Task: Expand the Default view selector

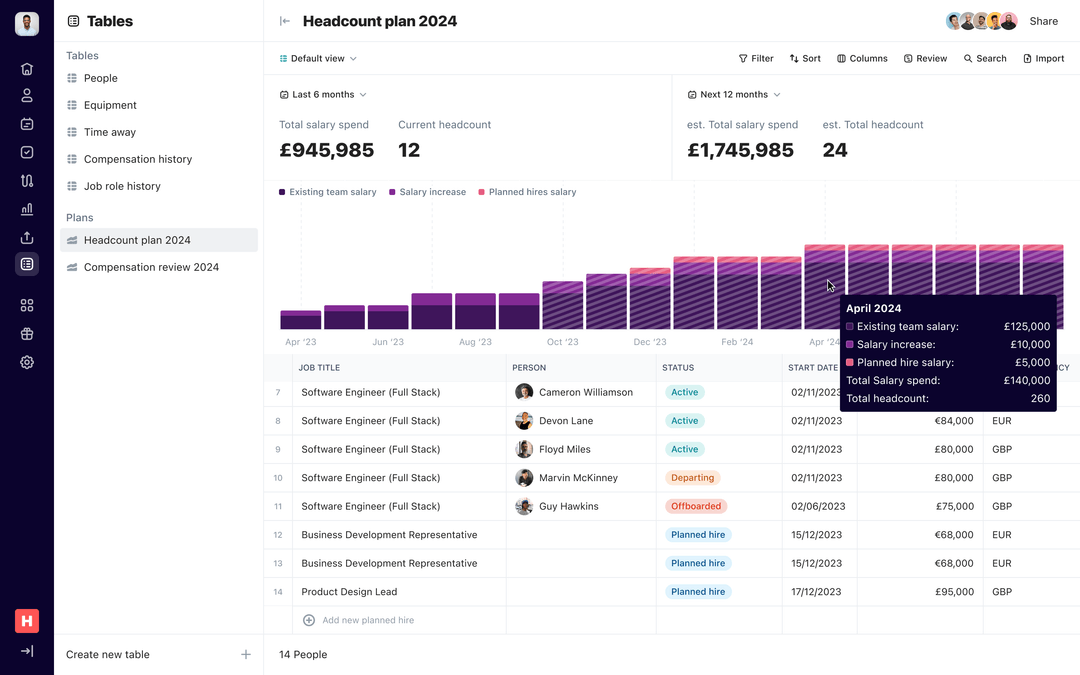Action: [x=317, y=58]
